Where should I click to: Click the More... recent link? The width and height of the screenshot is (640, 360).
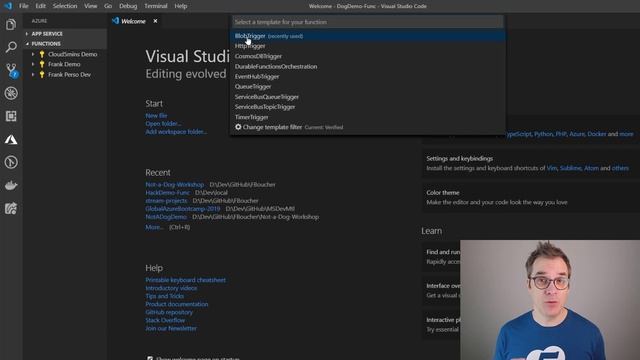tap(154, 227)
